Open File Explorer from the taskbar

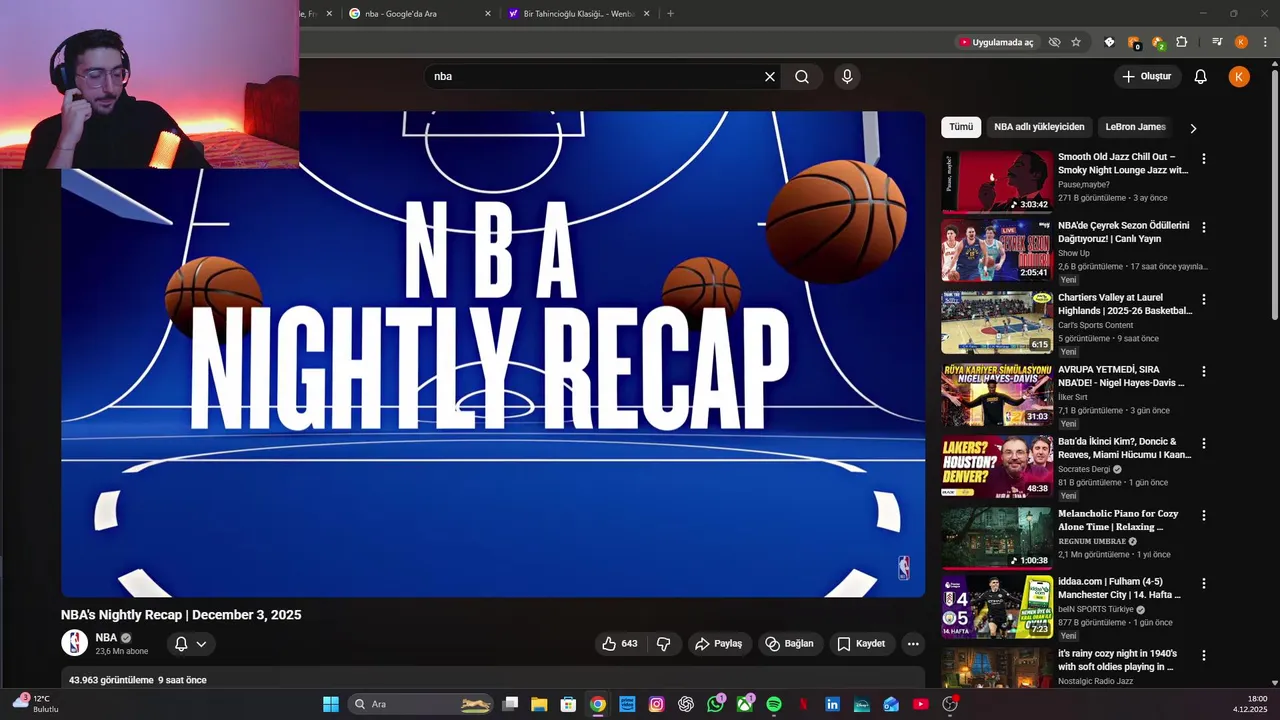click(539, 704)
